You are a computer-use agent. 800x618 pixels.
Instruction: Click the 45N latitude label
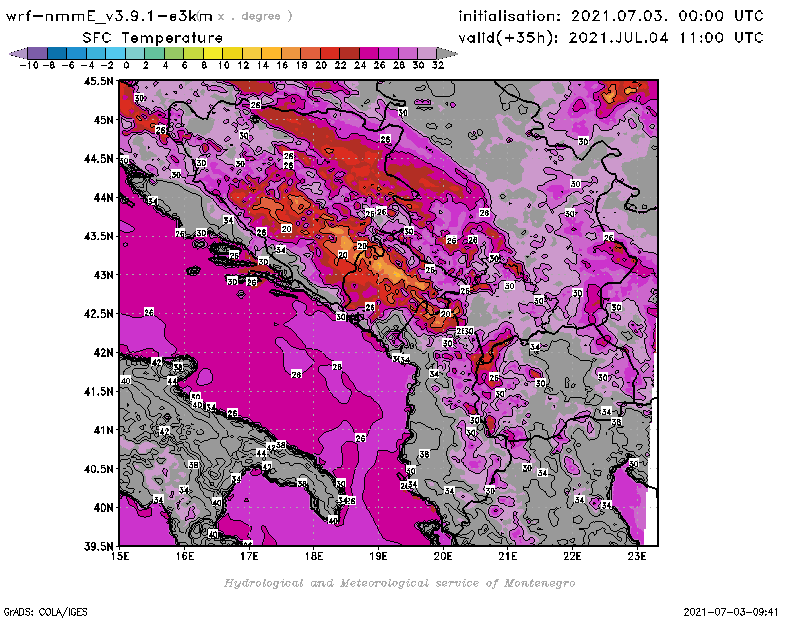[x=103, y=120]
